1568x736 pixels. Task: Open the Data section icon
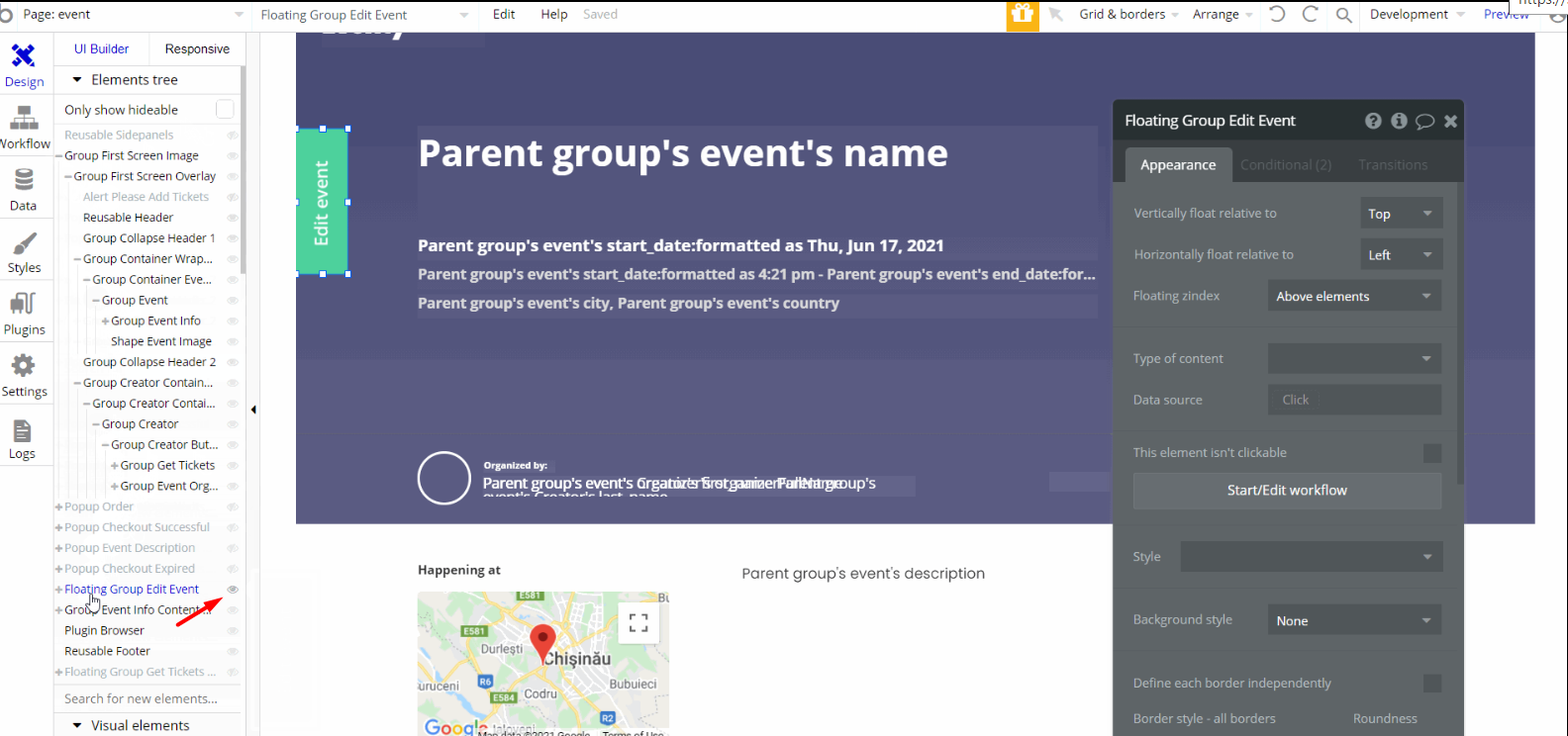pyautogui.click(x=24, y=179)
